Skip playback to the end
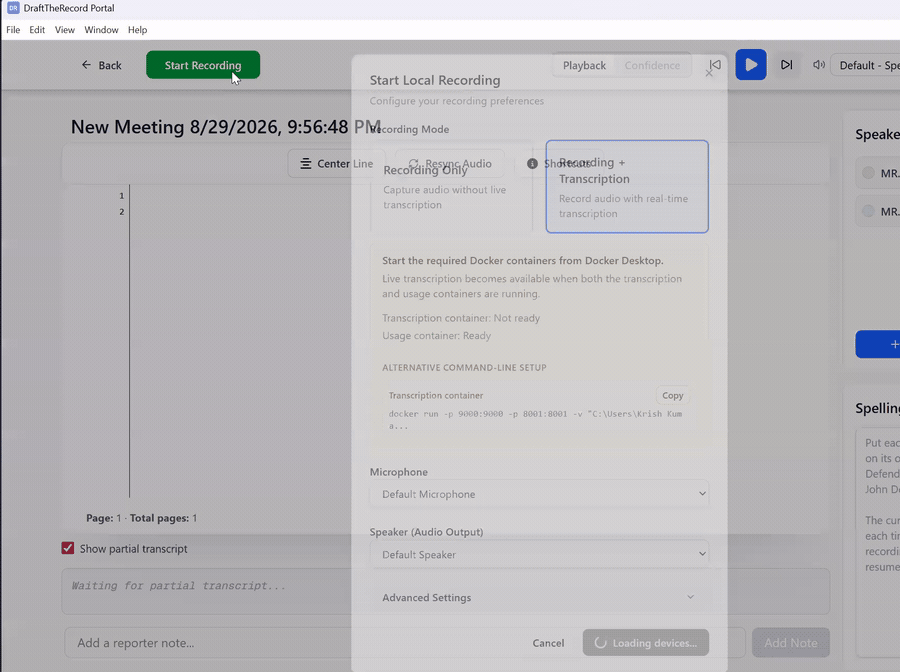900x672 pixels. (x=786, y=65)
